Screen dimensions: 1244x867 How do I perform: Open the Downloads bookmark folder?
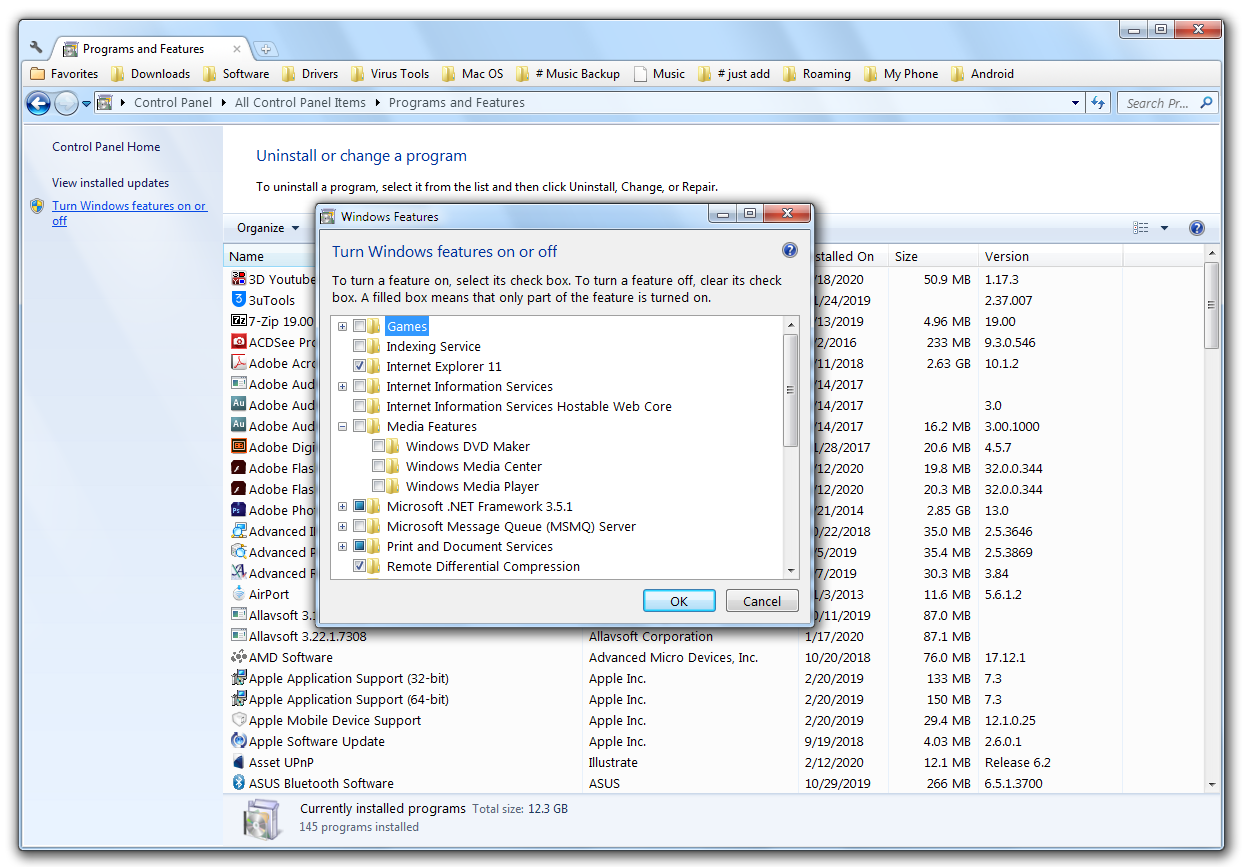click(x=151, y=74)
